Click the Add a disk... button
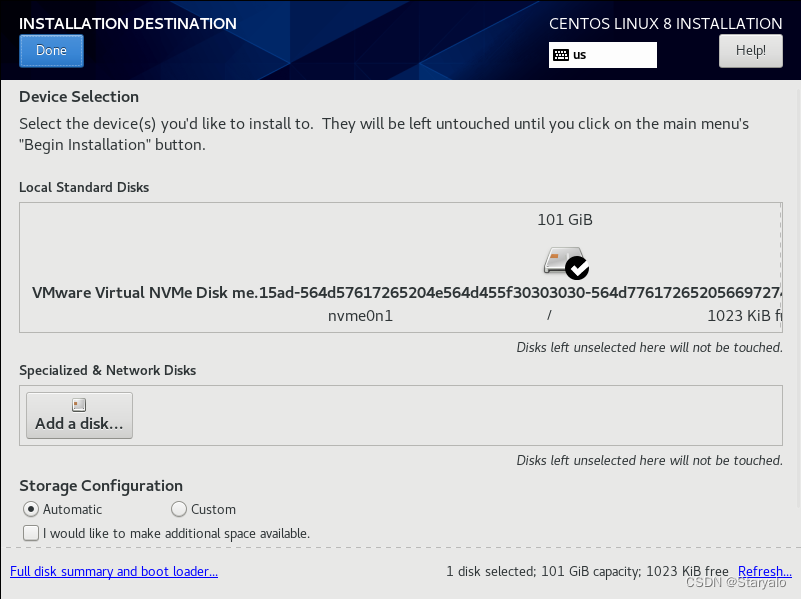Viewport: 801px width, 599px height. point(79,415)
